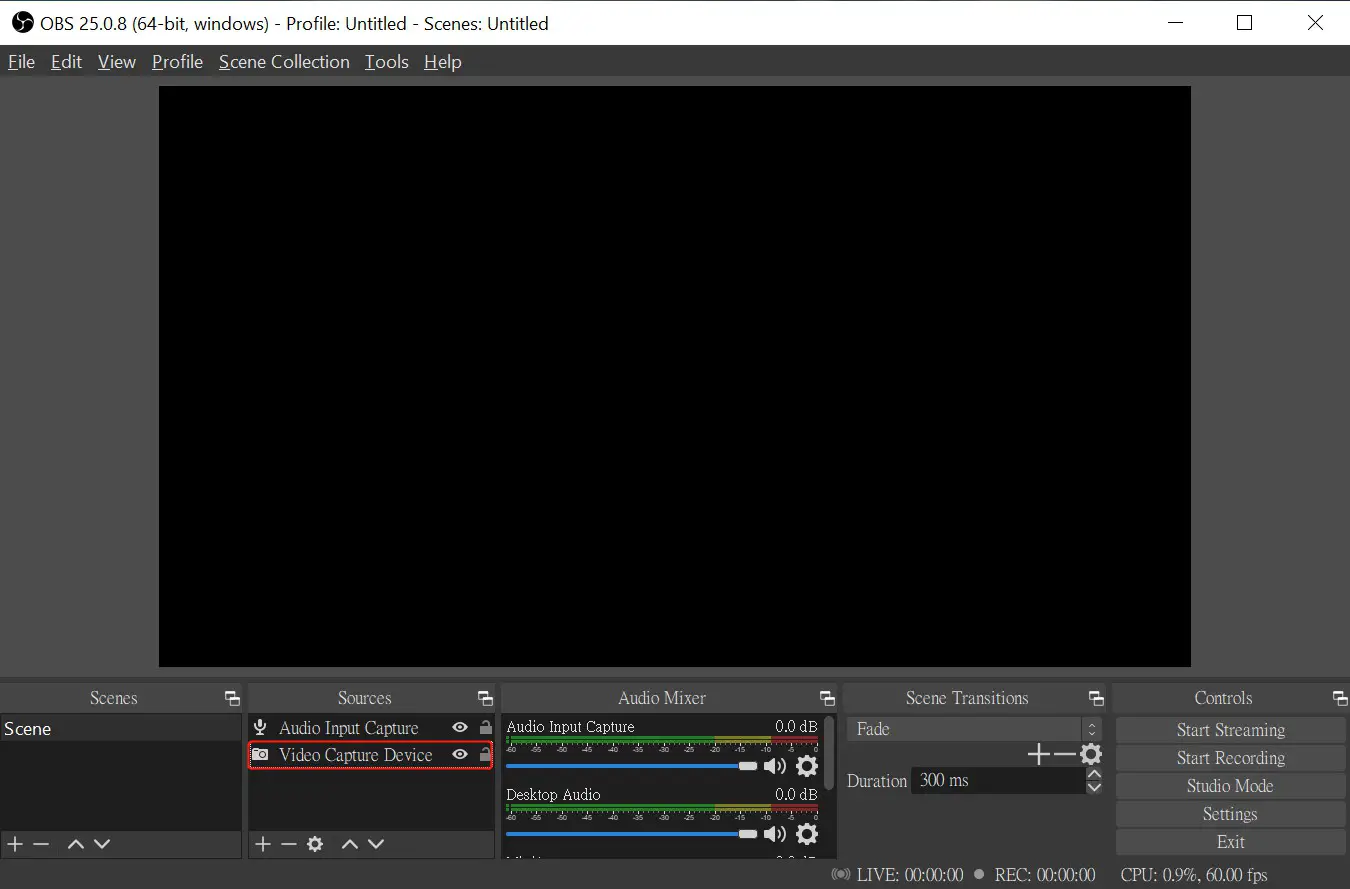Open the Tools menu
The image size is (1350, 889).
[x=386, y=61]
